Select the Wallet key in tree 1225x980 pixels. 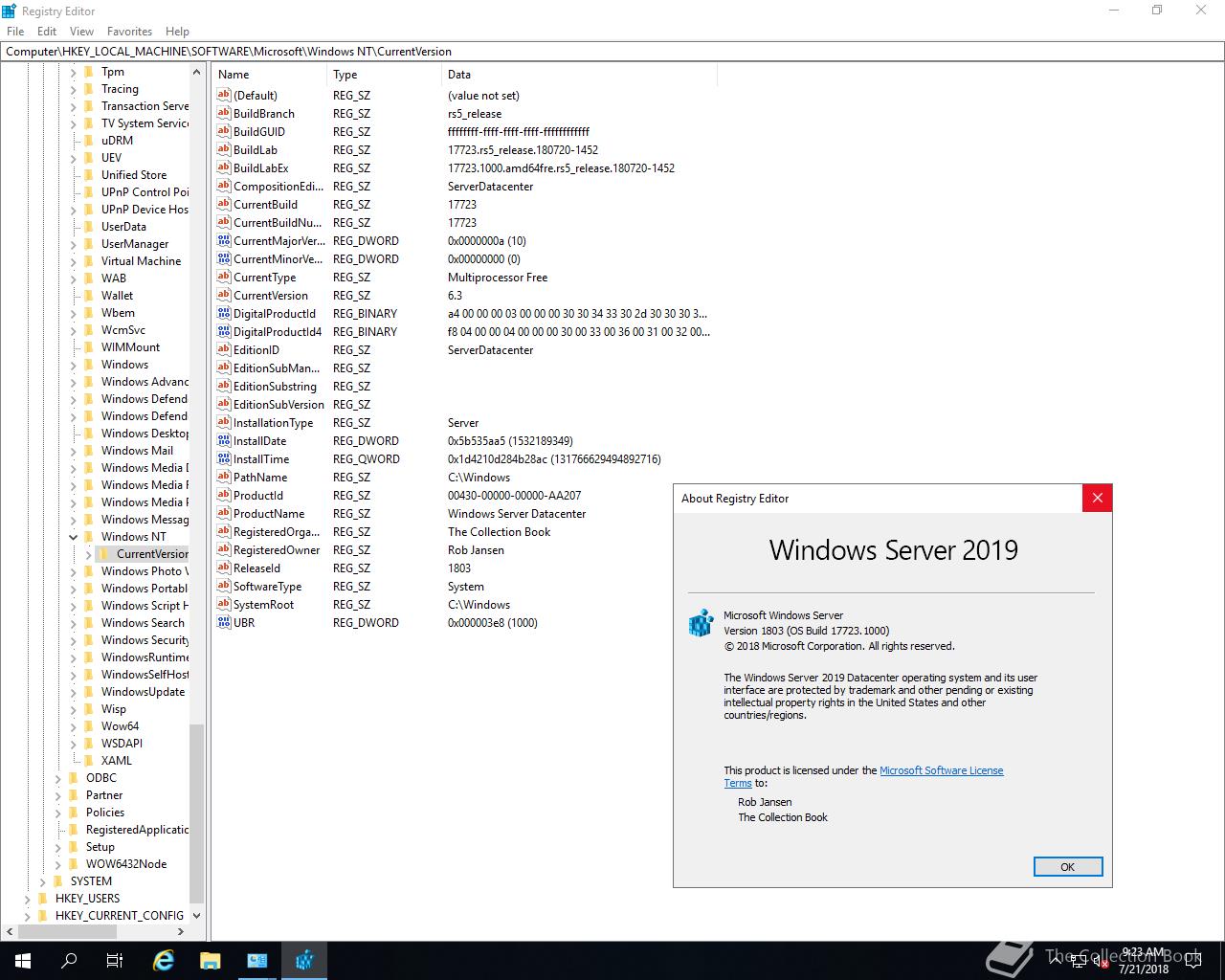117,295
